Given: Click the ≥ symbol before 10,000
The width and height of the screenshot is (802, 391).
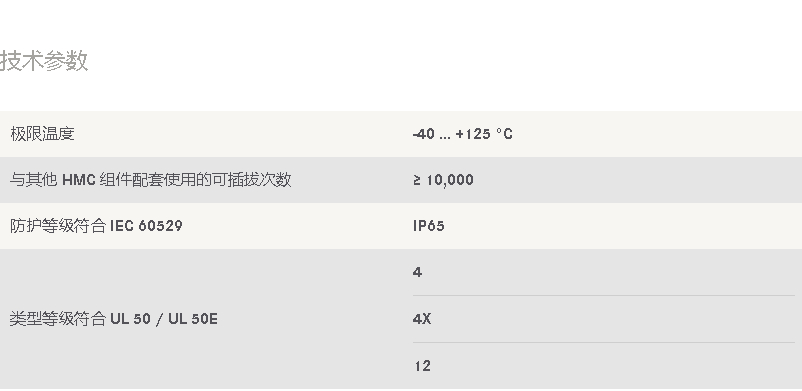Looking at the screenshot, I should 417,180.
